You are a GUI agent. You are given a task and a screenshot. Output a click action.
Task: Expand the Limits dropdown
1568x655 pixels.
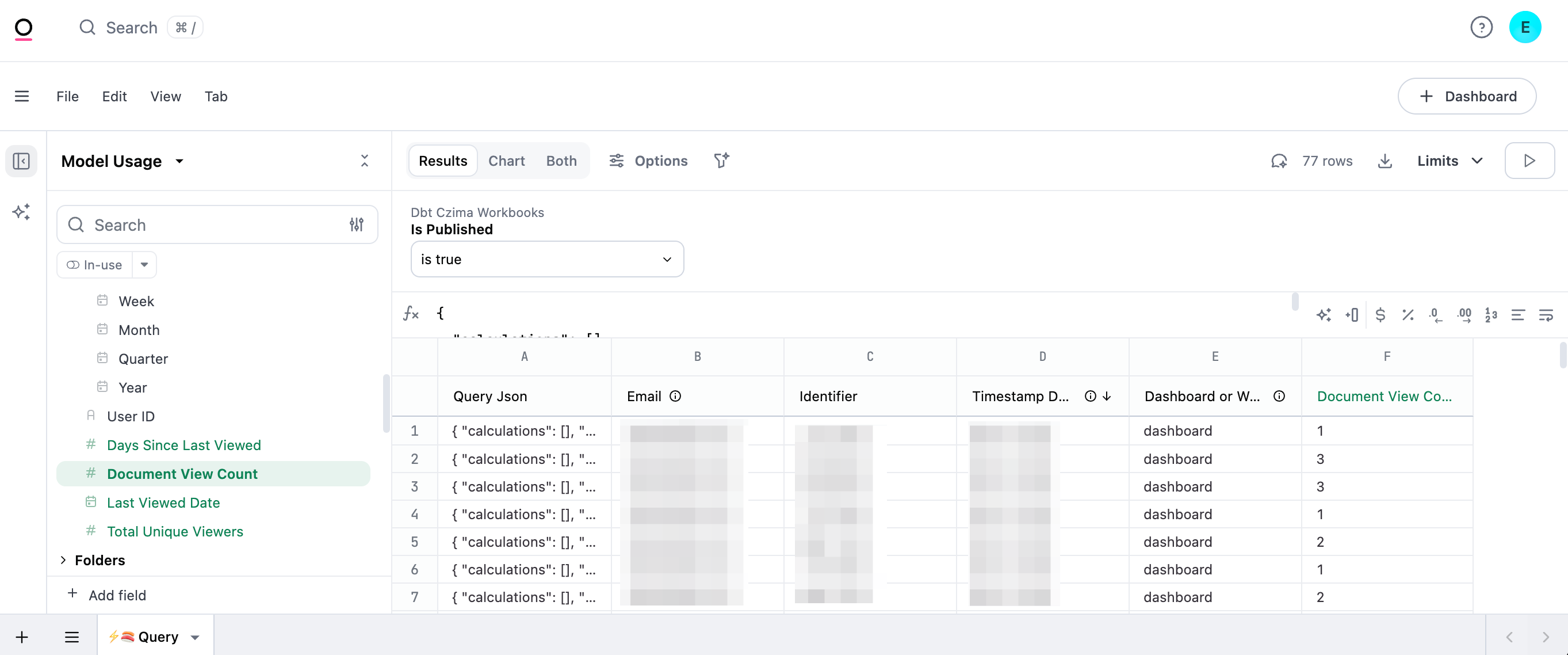pyautogui.click(x=1450, y=161)
